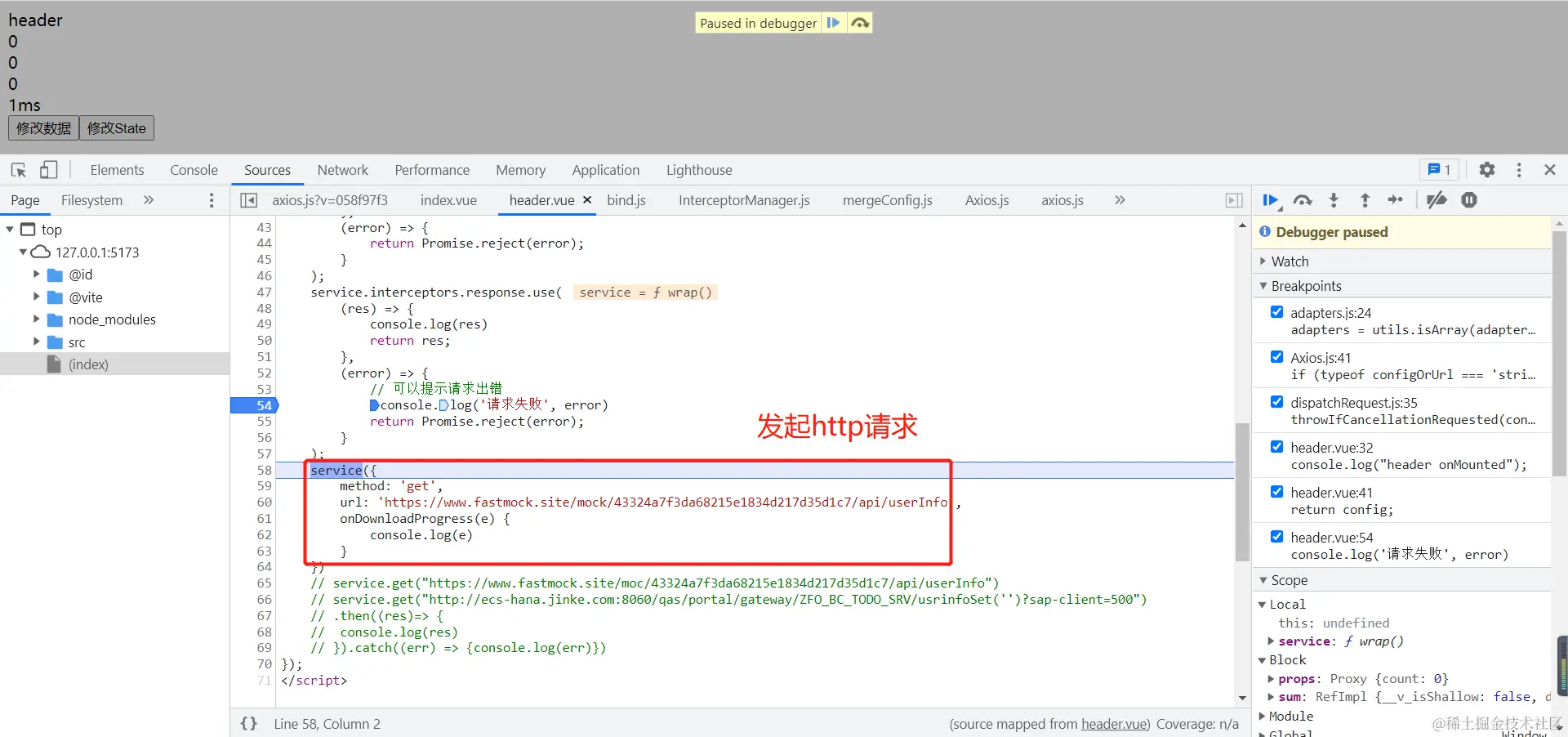
Task: Step over from the paused overlay
Action: pos(859,23)
